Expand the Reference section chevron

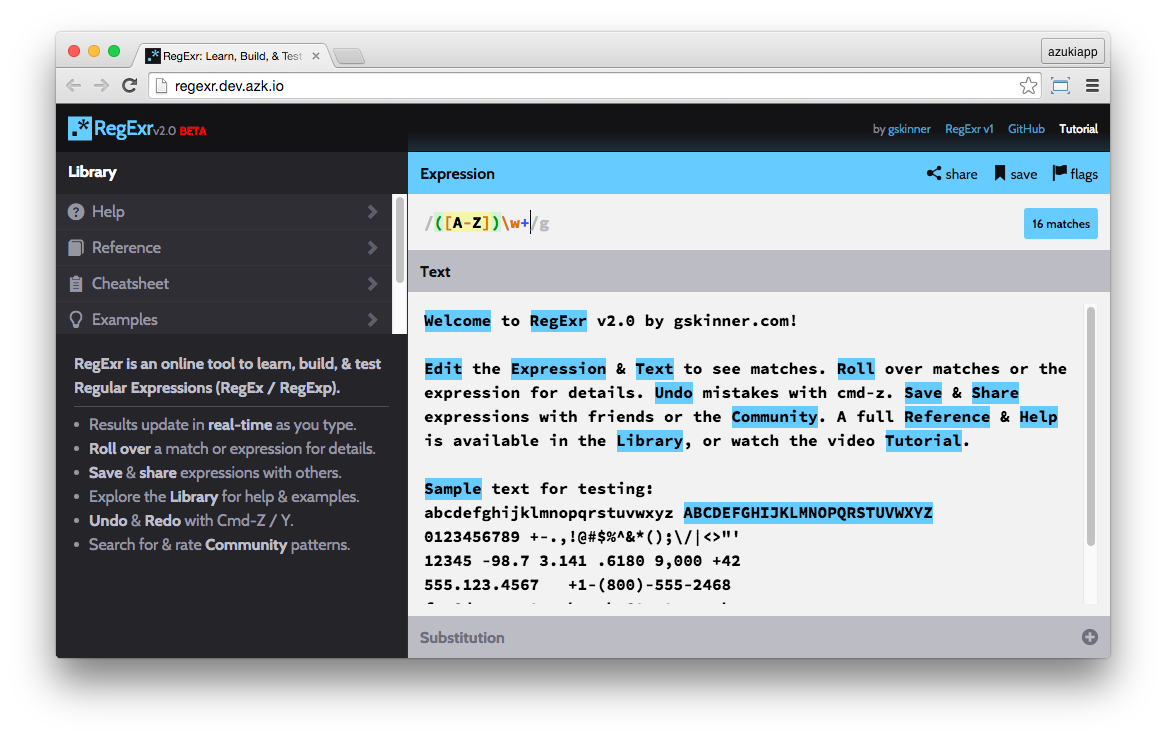pos(373,248)
